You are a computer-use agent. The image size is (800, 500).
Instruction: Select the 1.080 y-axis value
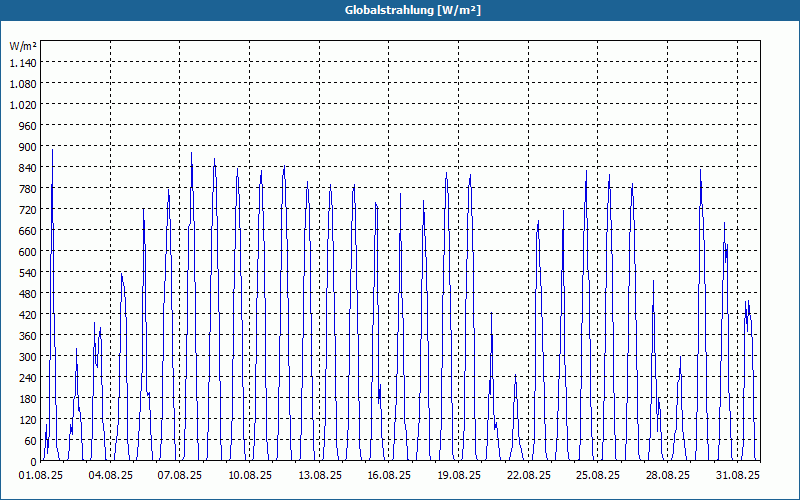[23, 84]
